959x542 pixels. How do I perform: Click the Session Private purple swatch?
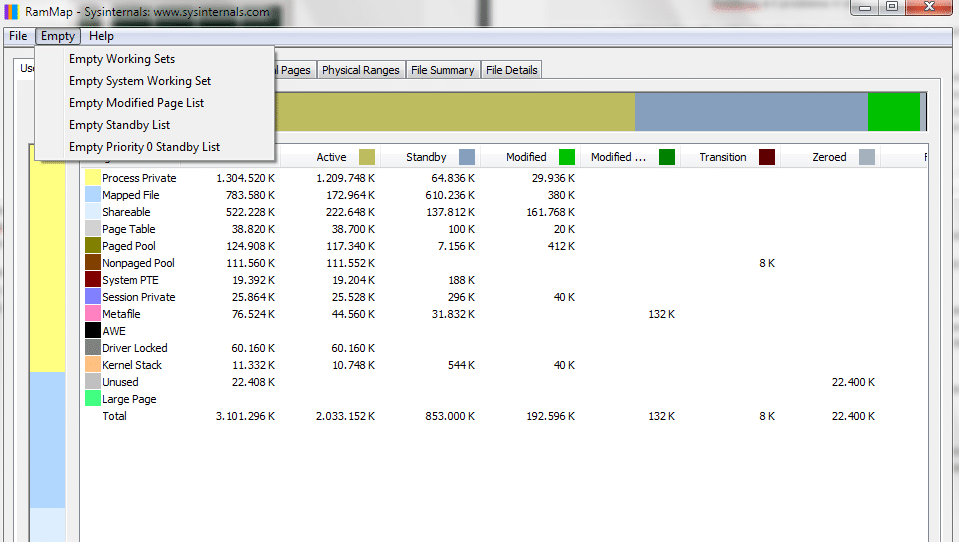[93, 297]
